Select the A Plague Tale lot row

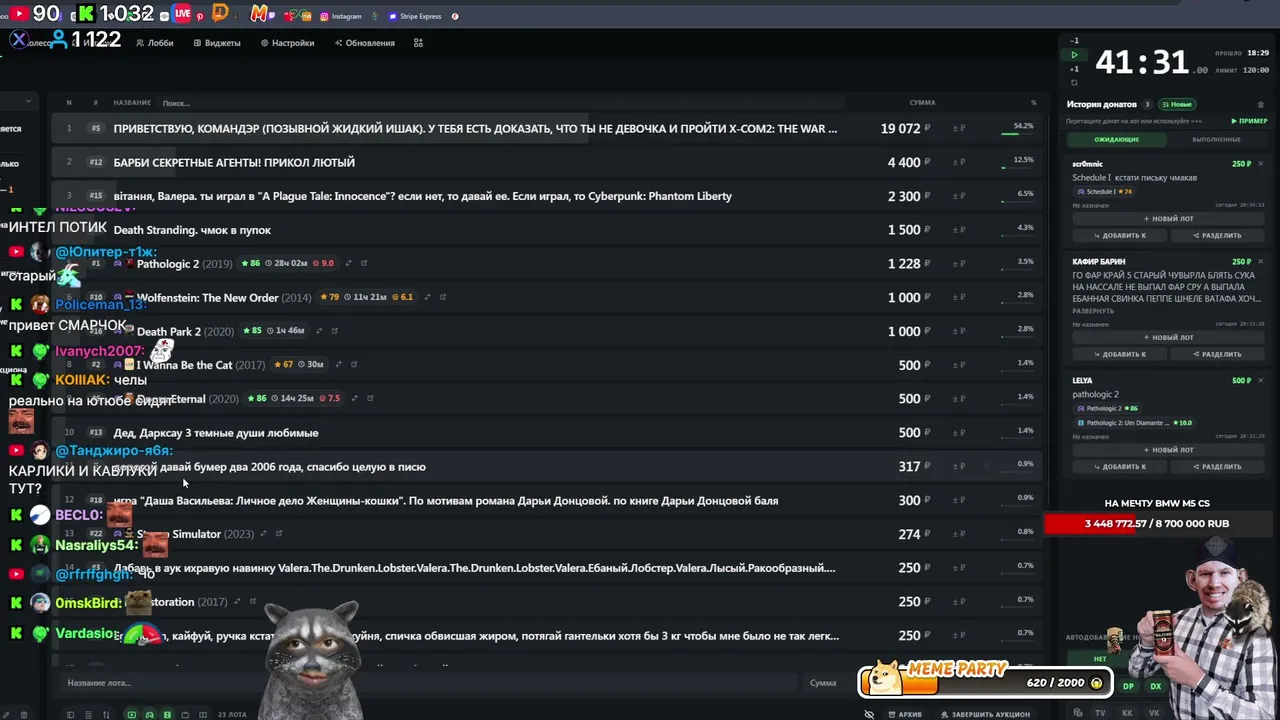[x=545, y=196]
